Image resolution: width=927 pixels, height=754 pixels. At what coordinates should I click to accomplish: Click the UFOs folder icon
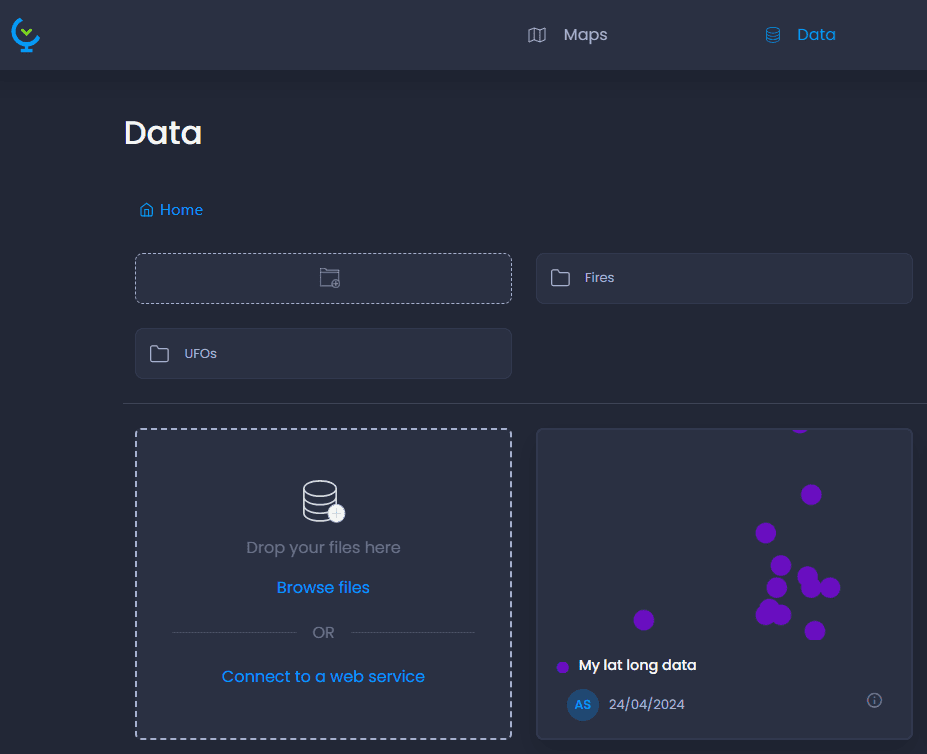(x=159, y=354)
